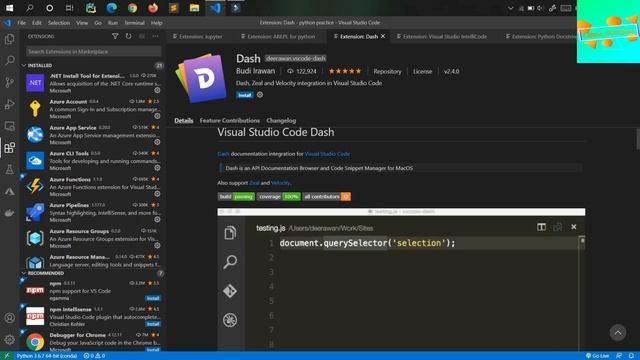Open Firefox from the Windows taskbar
Viewport: 640px width, 360px height.
click(x=153, y=8)
